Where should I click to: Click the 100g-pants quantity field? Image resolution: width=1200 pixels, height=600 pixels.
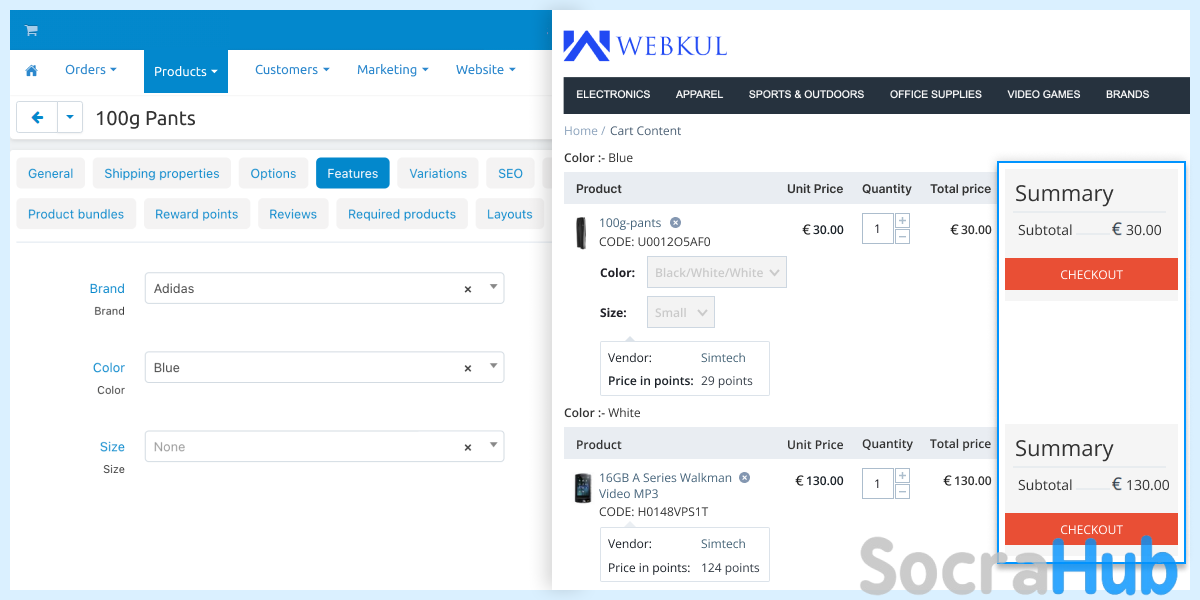point(877,229)
